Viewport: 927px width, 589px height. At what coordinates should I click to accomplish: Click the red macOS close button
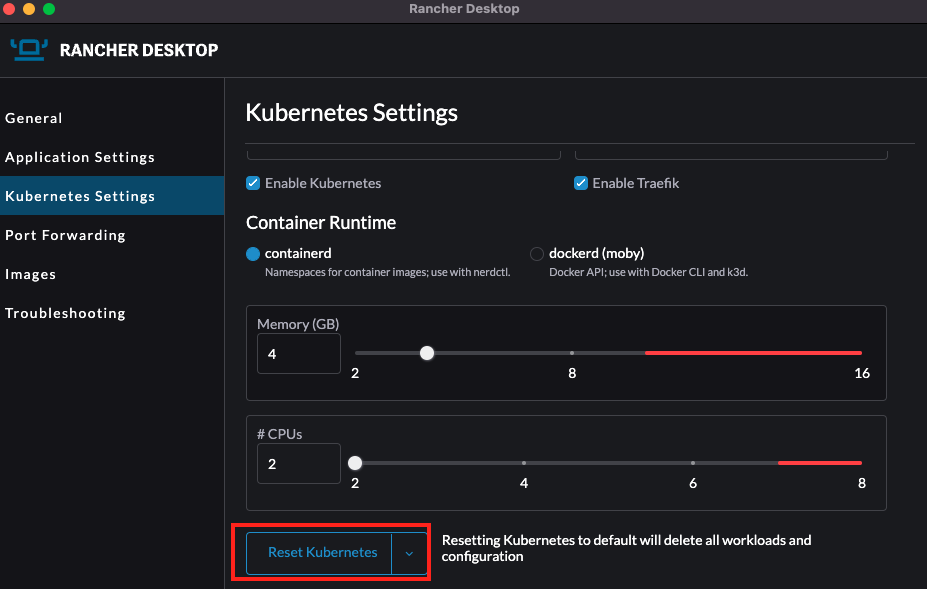10,9
